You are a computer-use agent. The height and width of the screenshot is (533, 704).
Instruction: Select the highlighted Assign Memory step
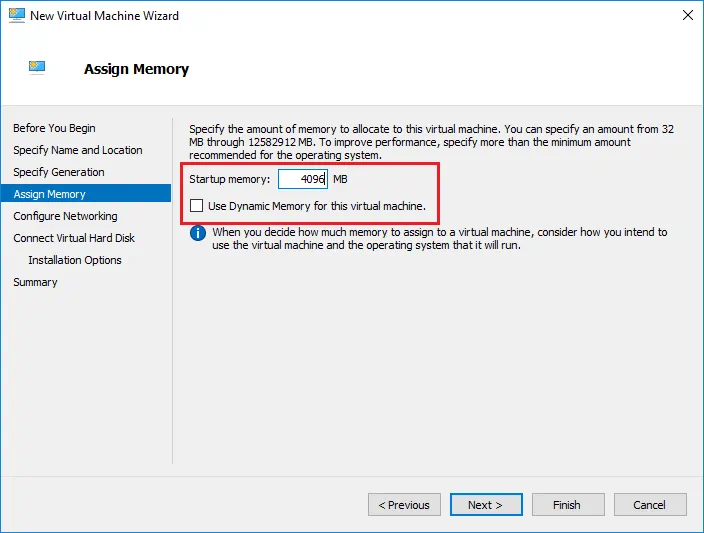tap(49, 194)
